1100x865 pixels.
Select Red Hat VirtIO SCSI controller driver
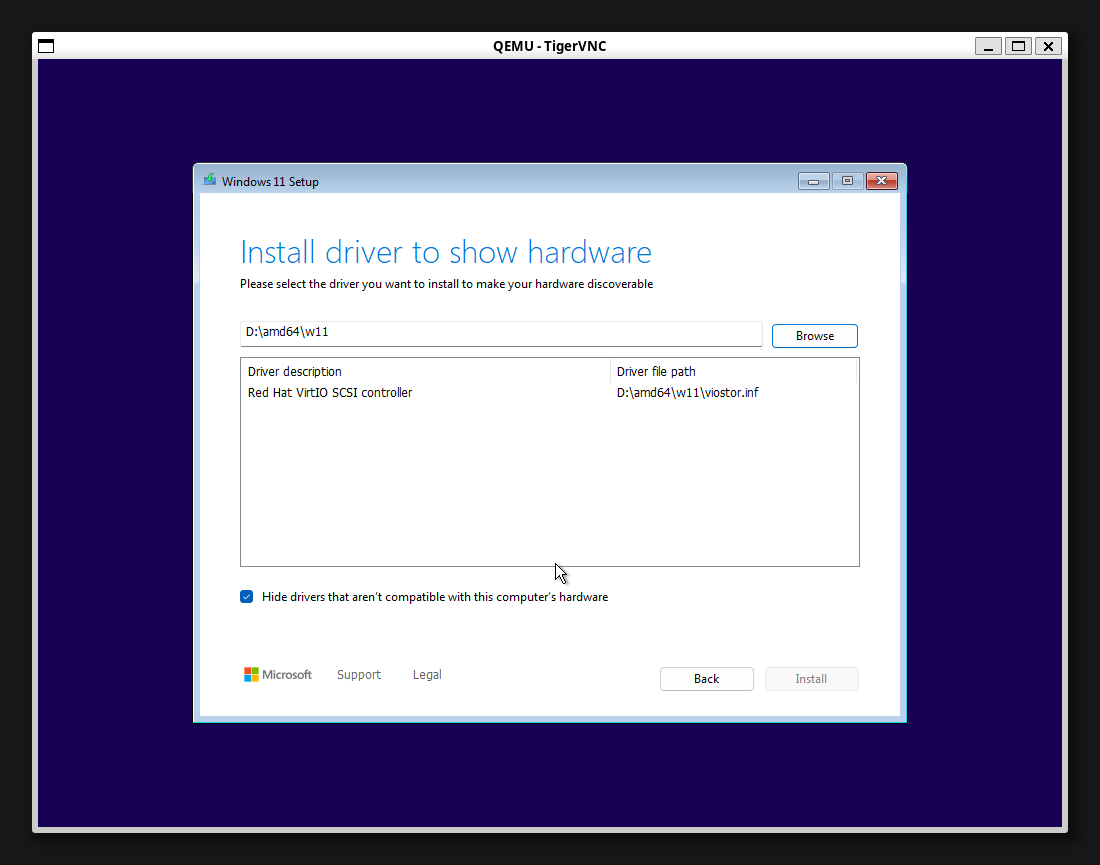point(330,393)
